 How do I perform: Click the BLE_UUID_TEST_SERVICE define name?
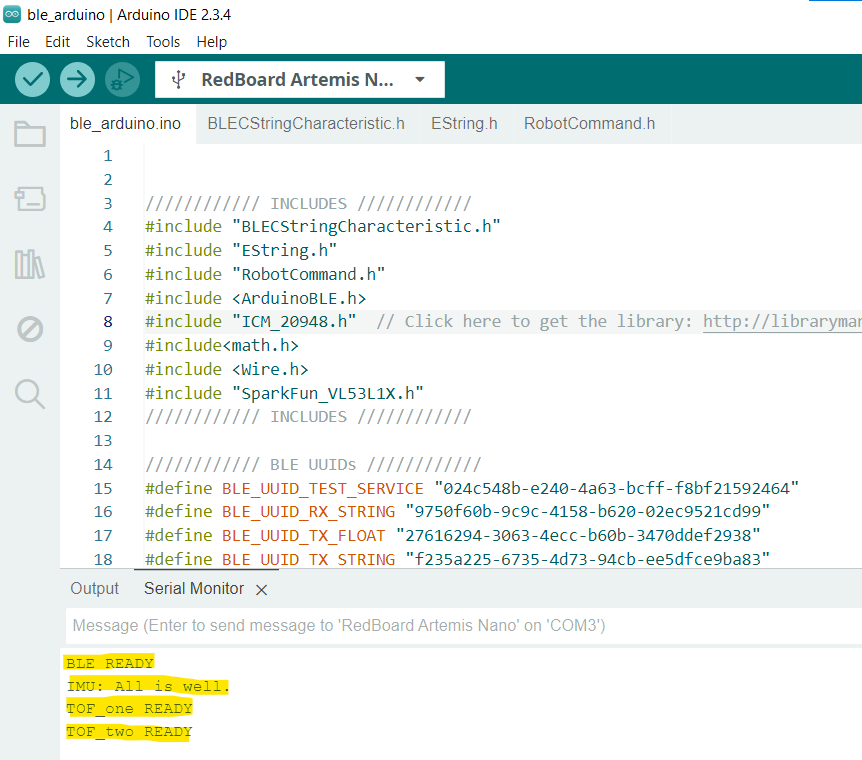pyautogui.click(x=323, y=488)
